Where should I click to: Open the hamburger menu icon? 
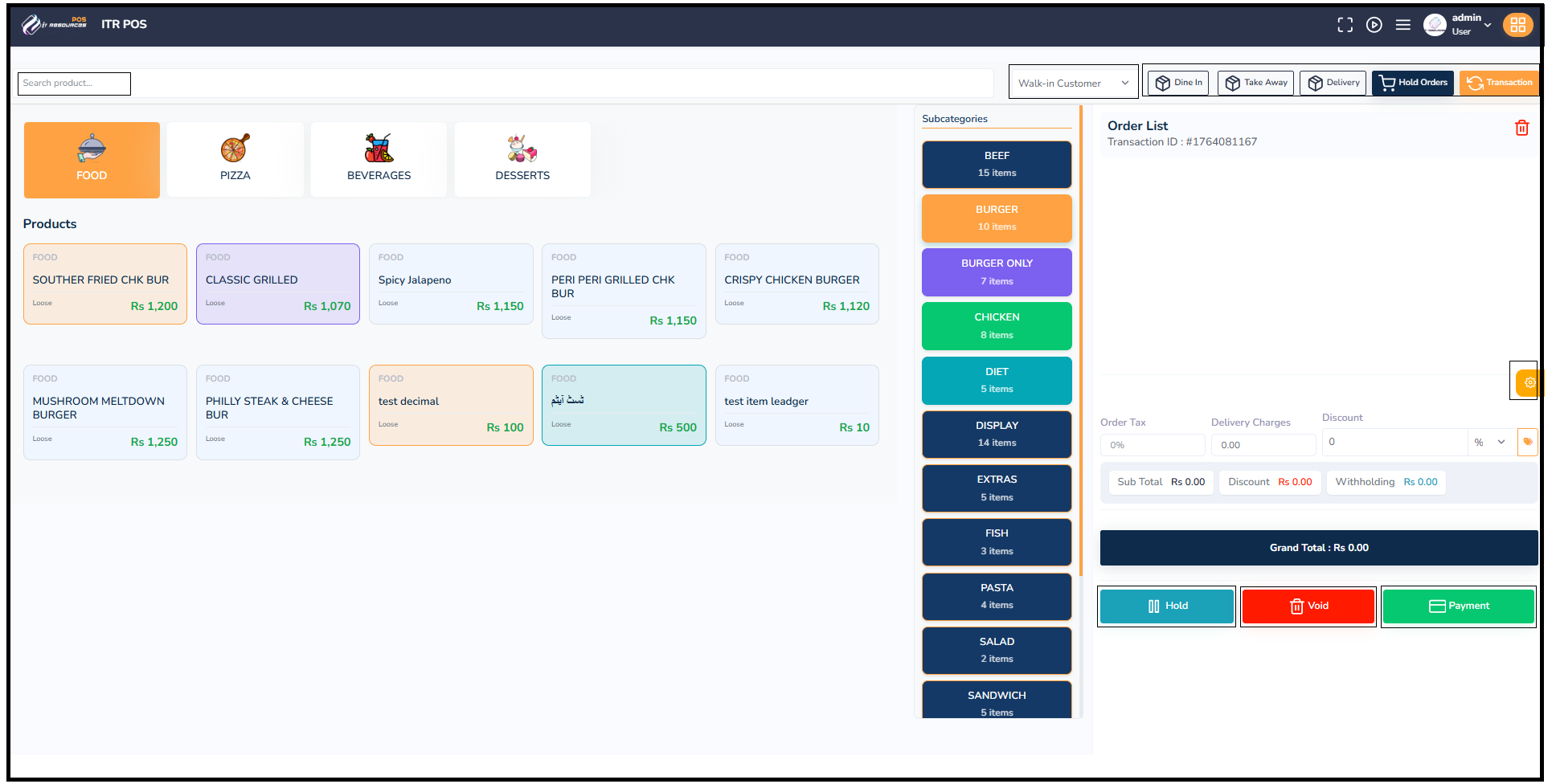click(1402, 25)
